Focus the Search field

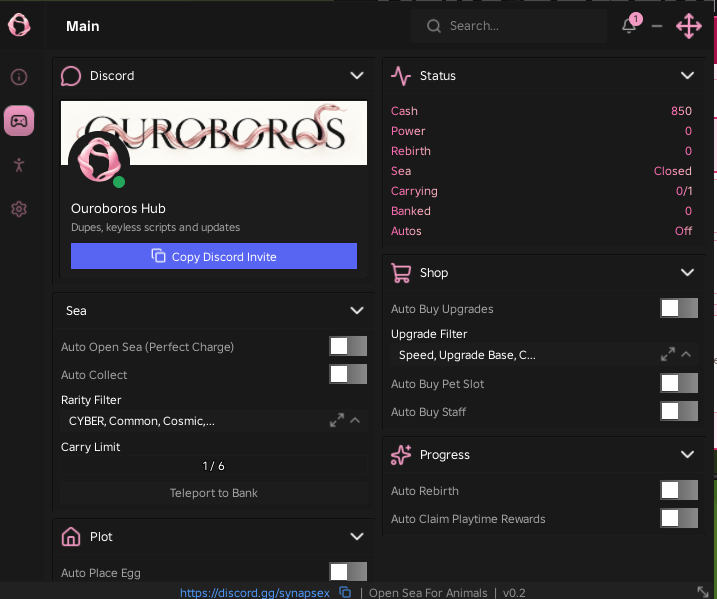pos(509,26)
